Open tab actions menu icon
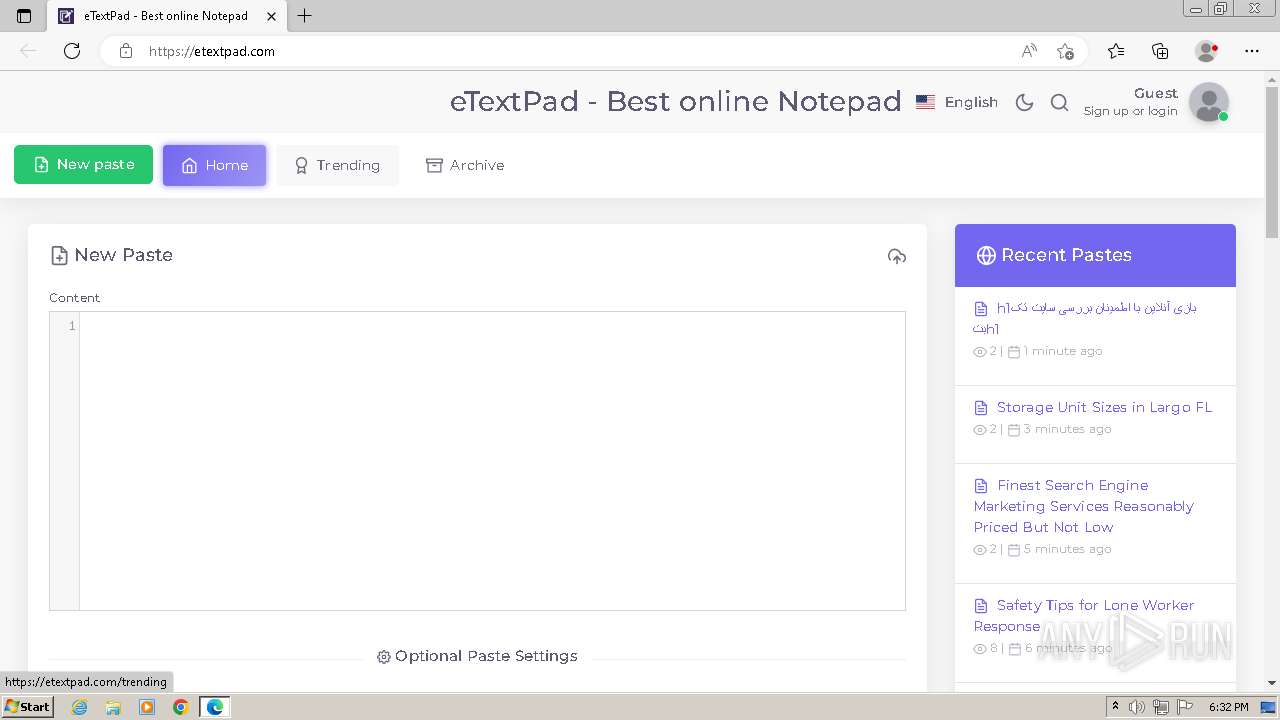The image size is (1280, 720). 24,16
